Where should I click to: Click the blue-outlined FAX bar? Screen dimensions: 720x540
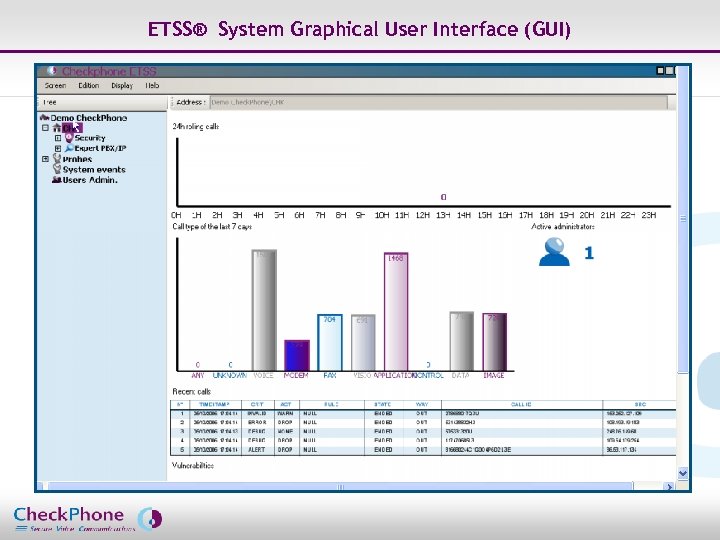(330, 342)
